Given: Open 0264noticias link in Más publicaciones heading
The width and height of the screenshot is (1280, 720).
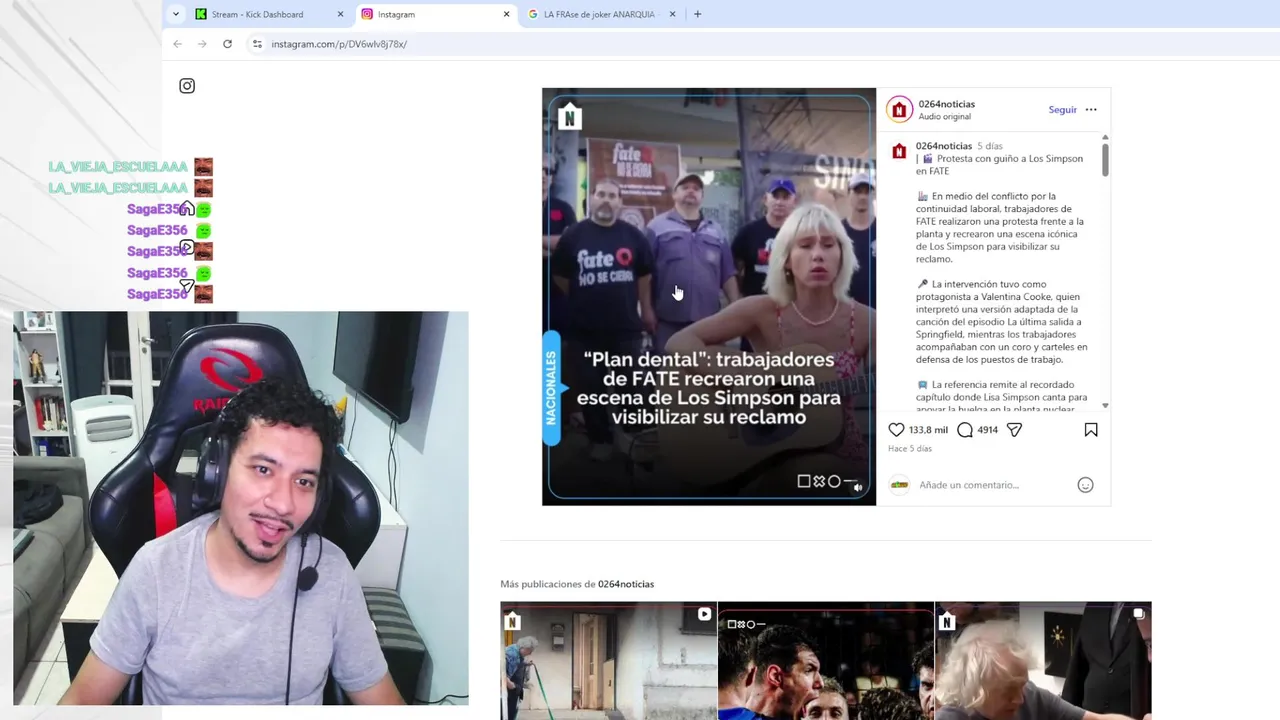Looking at the screenshot, I should (625, 584).
